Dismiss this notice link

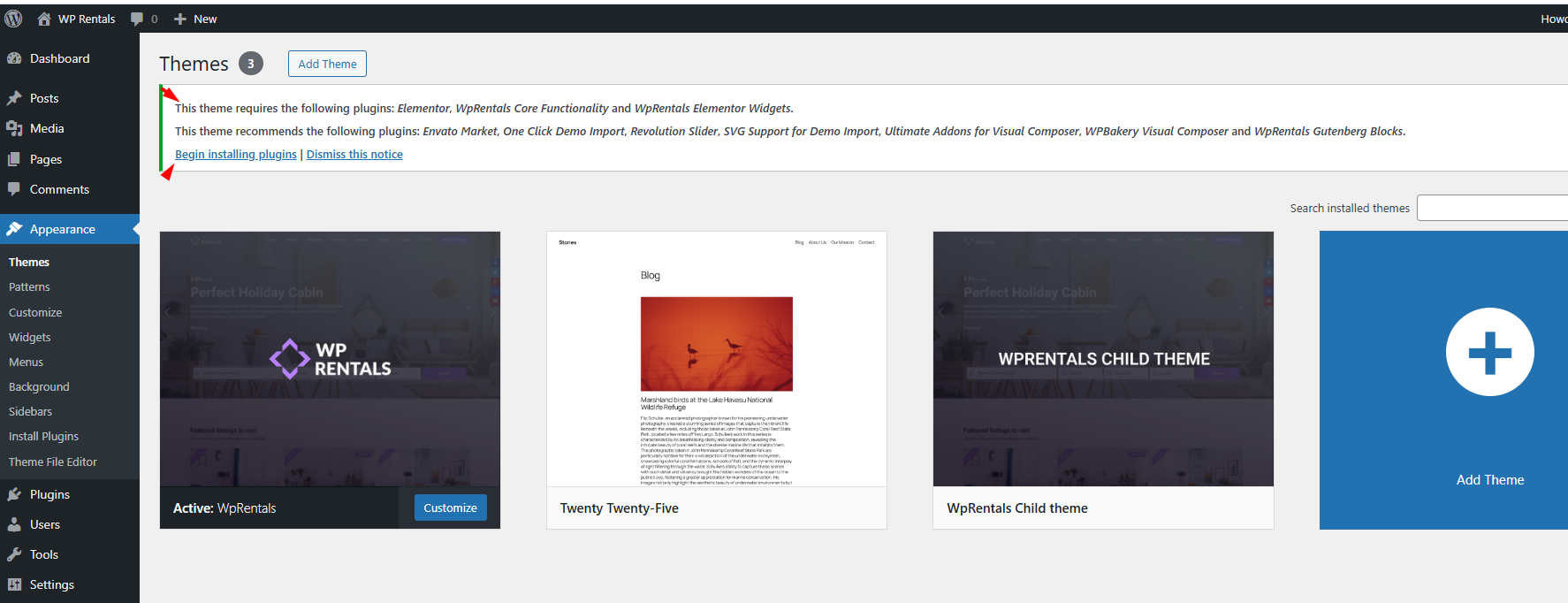pos(354,154)
